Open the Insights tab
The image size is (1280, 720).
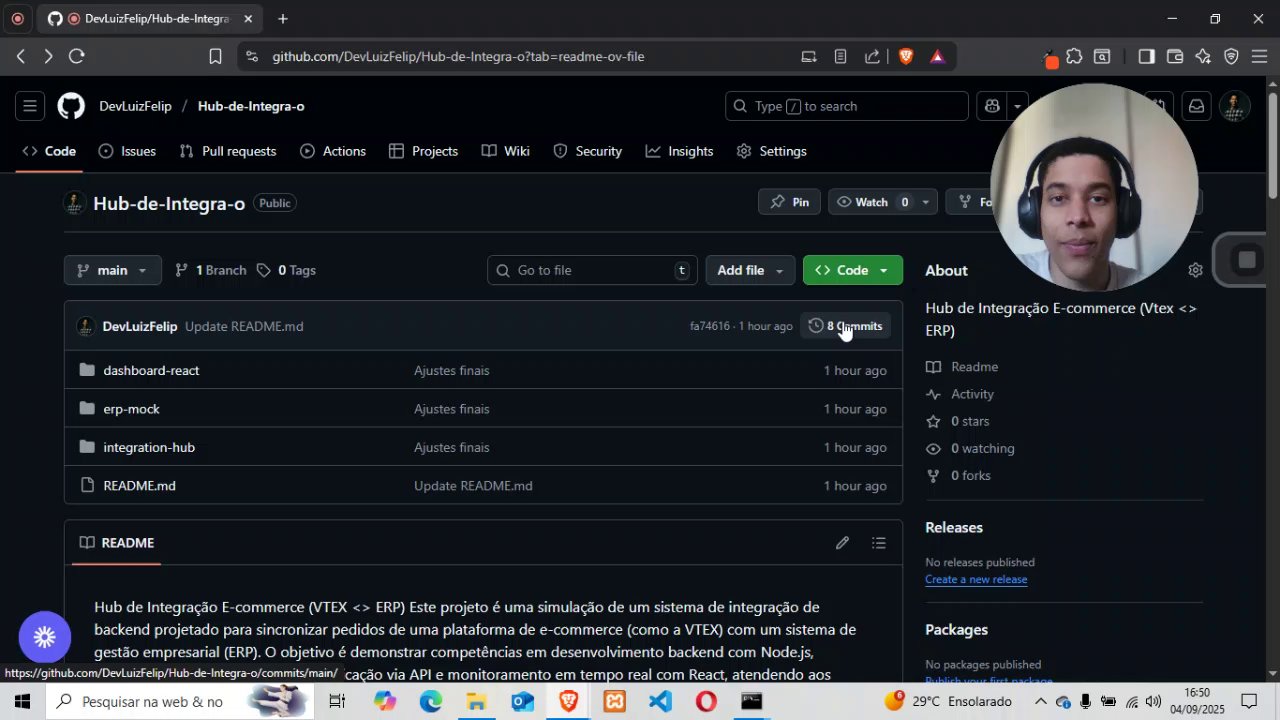[x=679, y=151]
